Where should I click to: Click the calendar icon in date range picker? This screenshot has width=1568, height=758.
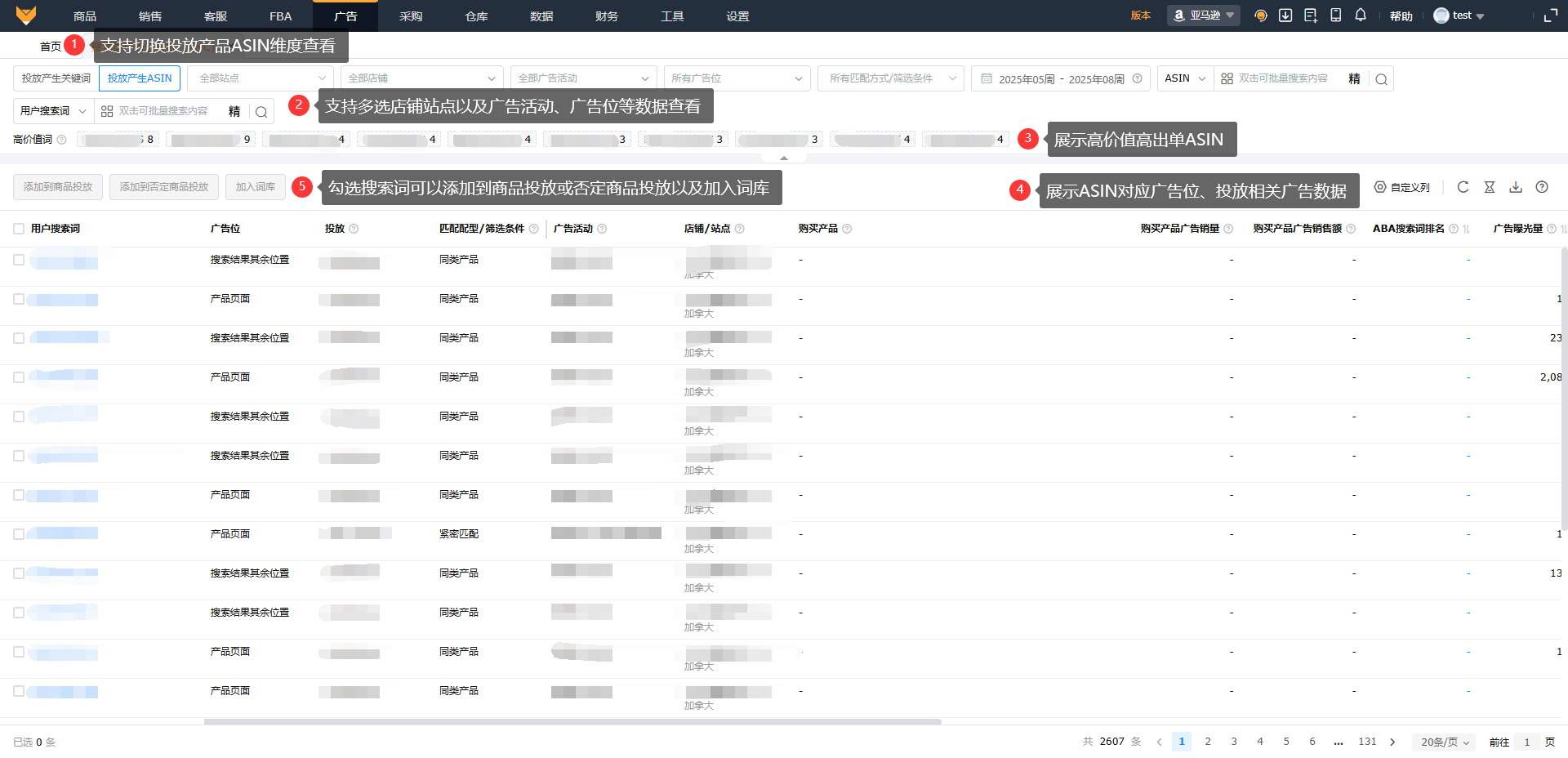(987, 78)
